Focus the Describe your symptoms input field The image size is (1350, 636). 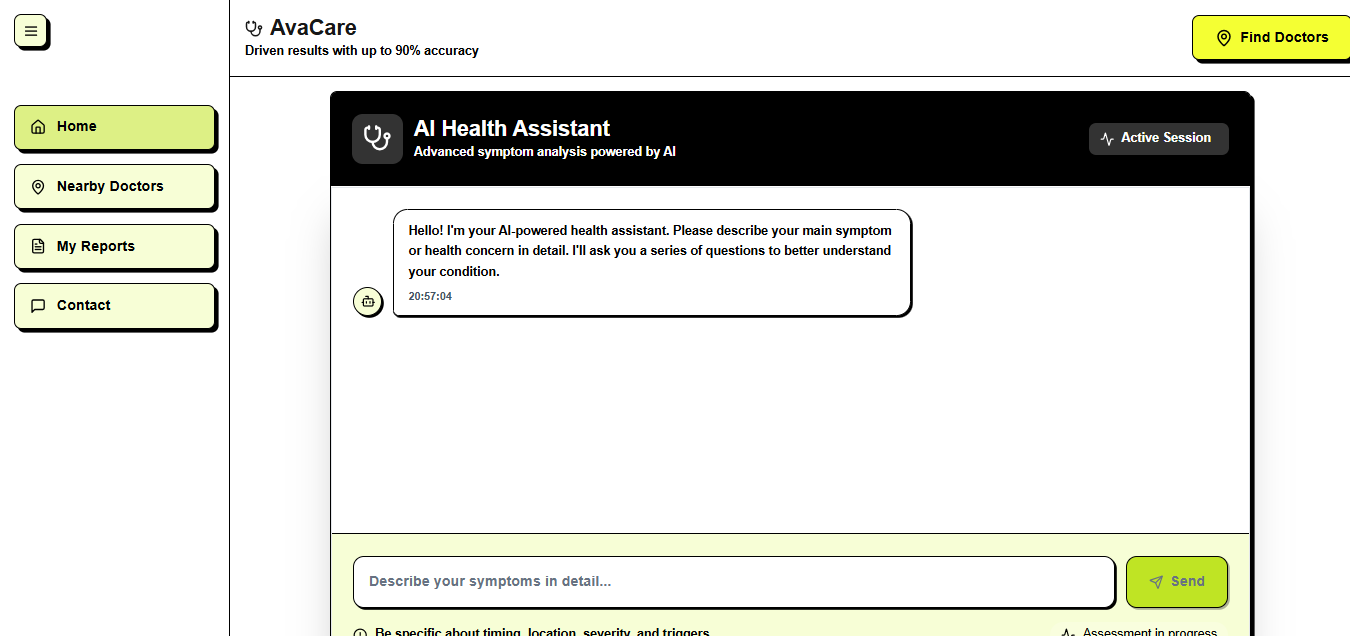point(734,582)
